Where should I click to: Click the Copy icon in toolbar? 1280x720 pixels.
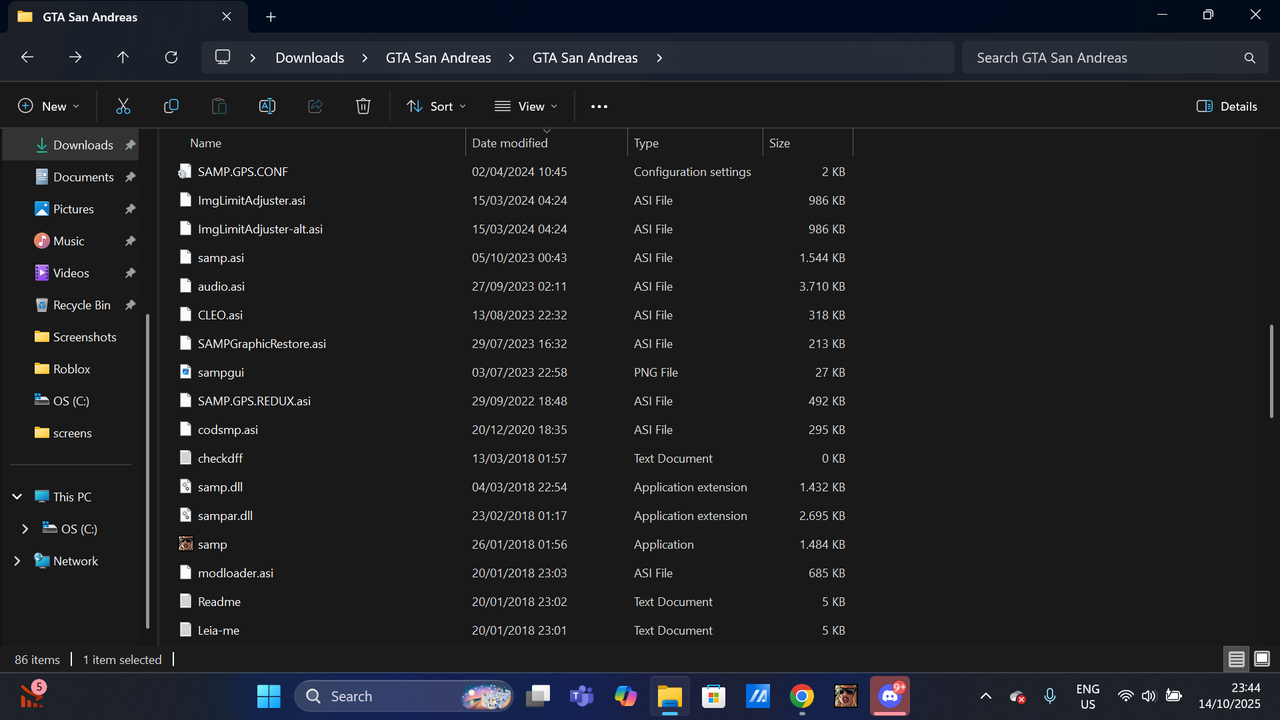[x=171, y=106]
